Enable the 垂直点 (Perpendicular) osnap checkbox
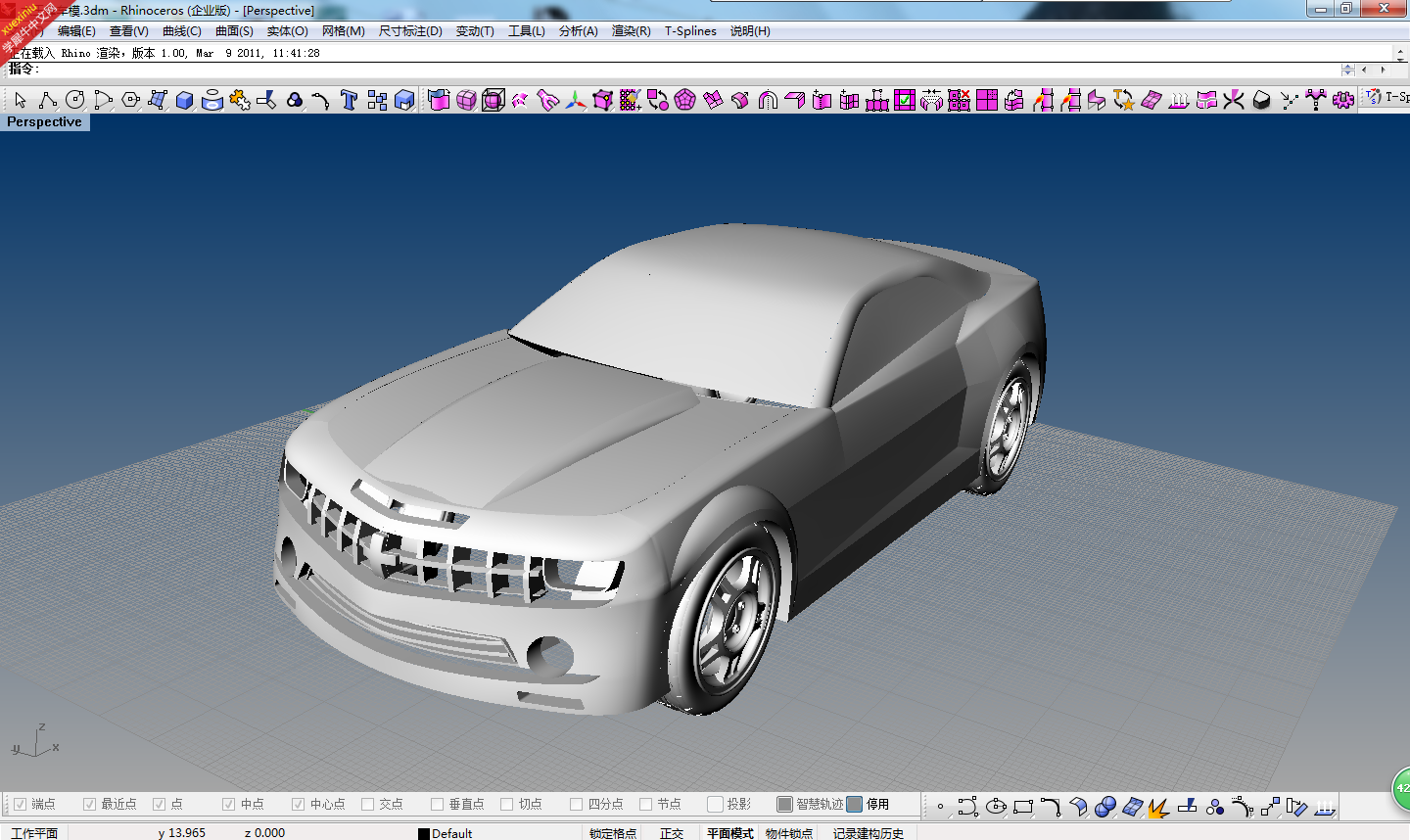This screenshot has height=840, width=1410. (437, 804)
